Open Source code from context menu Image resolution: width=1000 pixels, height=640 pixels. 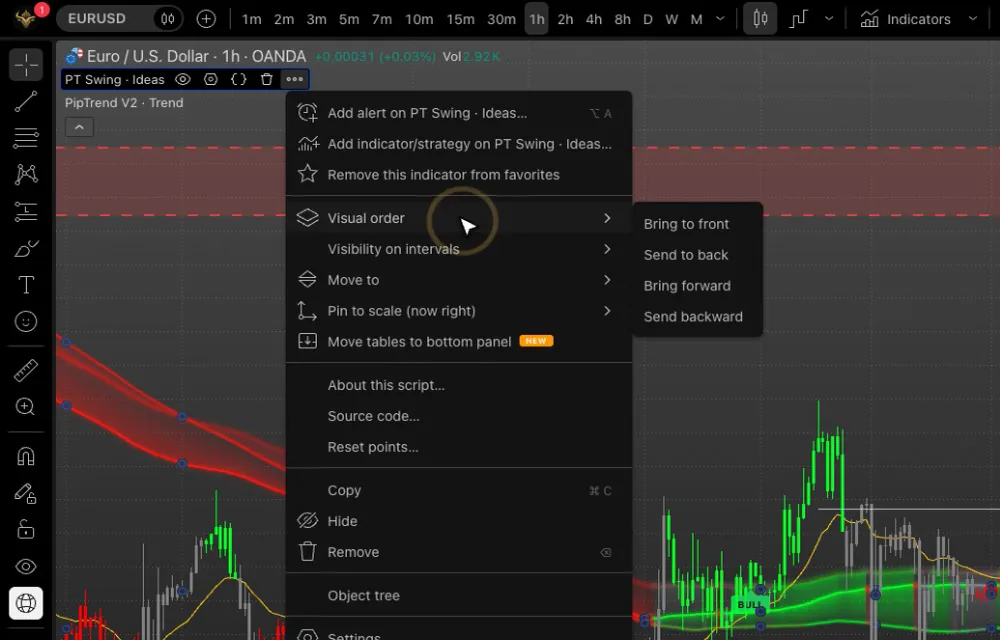tap(459, 416)
